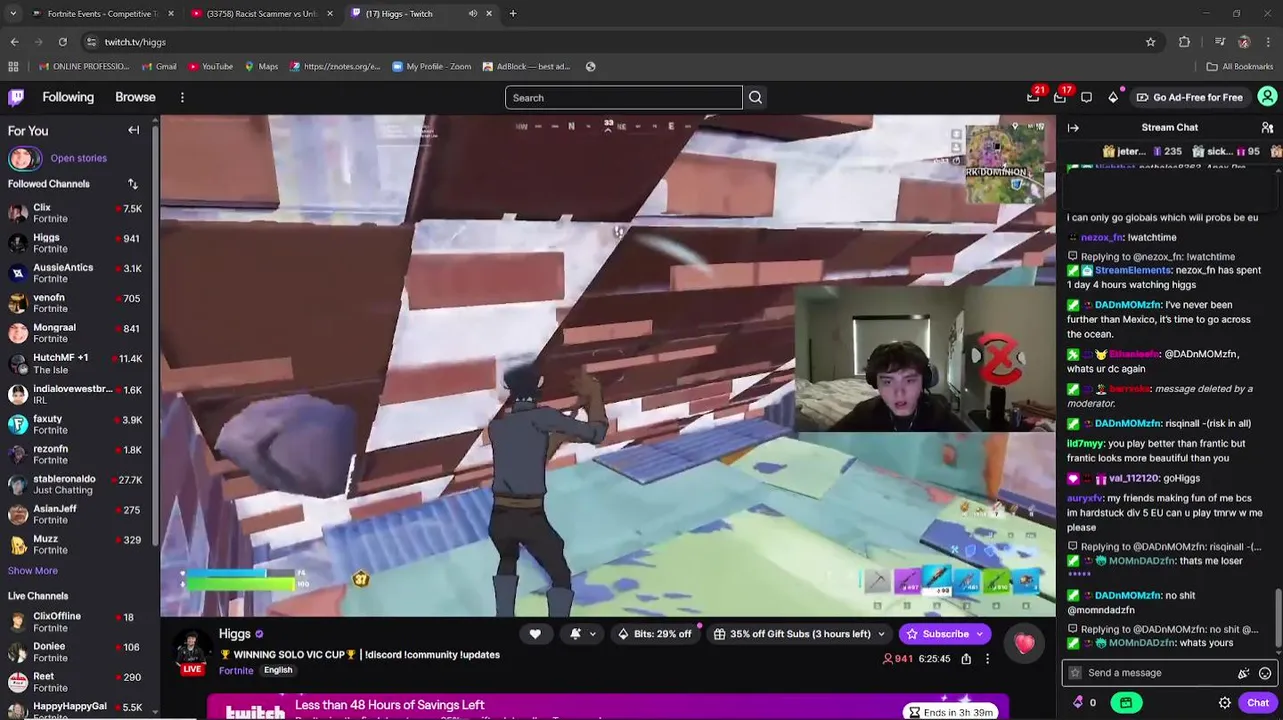Collapse the Stream Chat panel
The image size is (1283, 720).
[x=1073, y=128]
